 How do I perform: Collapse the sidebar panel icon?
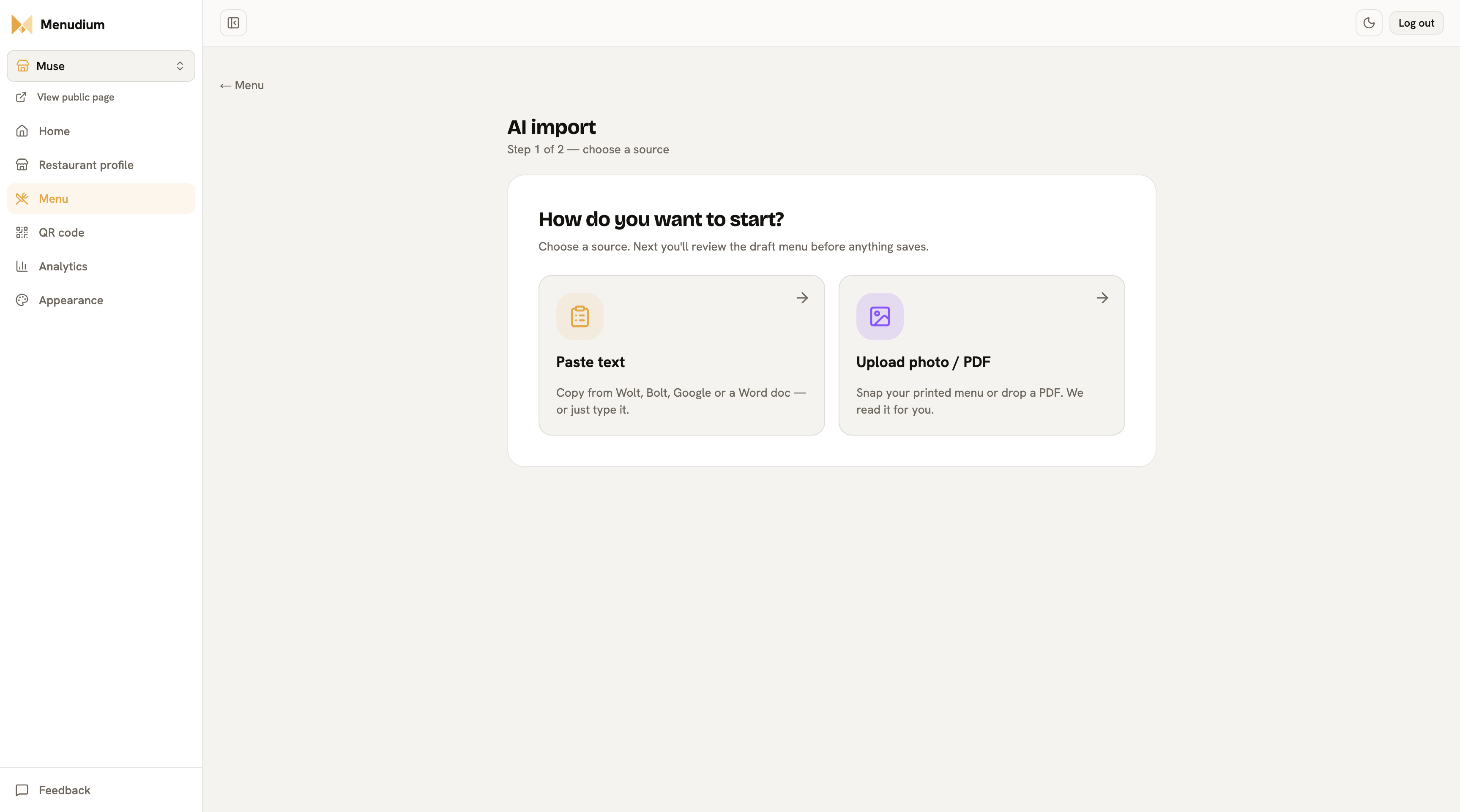[x=233, y=23]
